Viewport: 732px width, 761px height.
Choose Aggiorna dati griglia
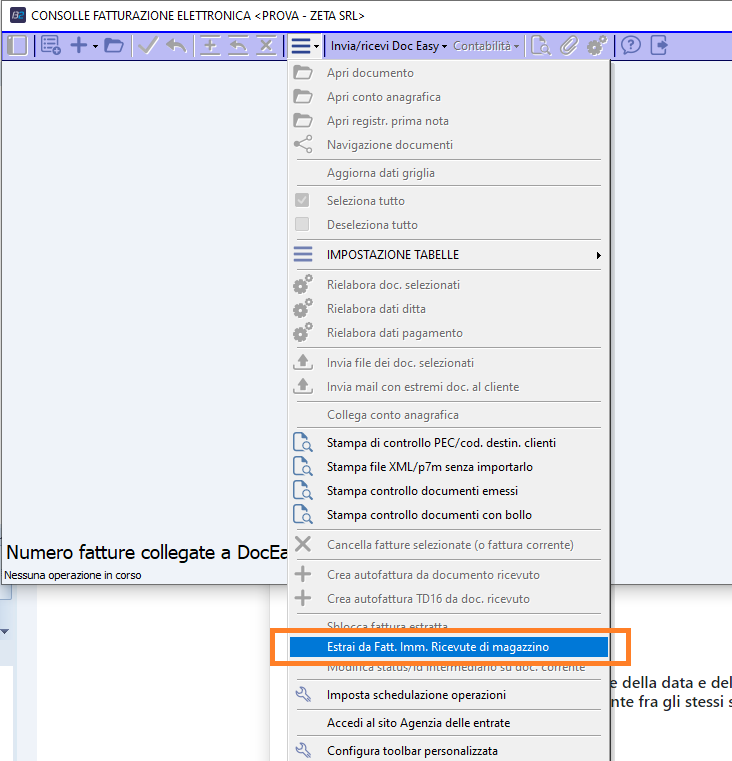(449, 173)
